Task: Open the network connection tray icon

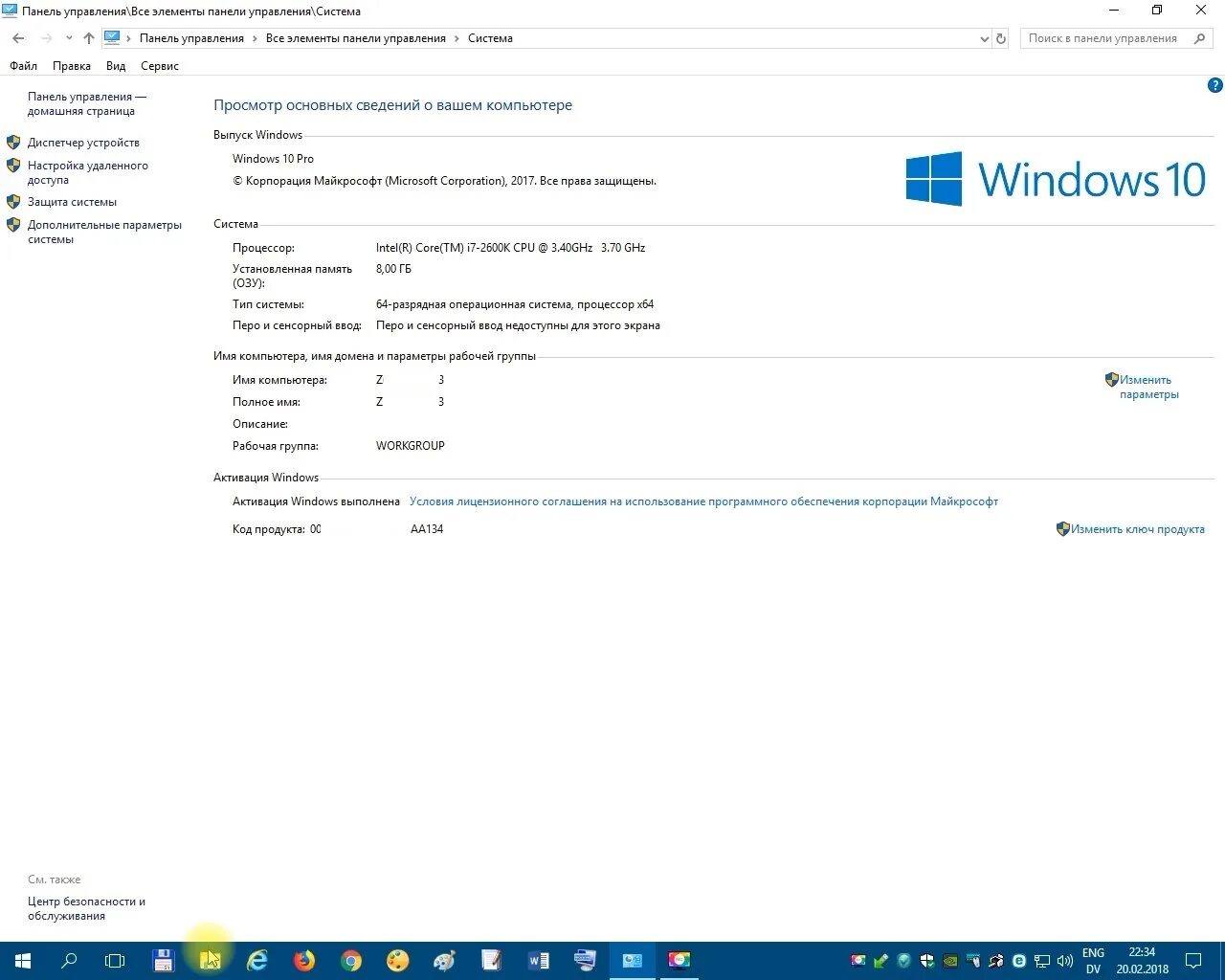Action: pyautogui.click(x=1042, y=960)
